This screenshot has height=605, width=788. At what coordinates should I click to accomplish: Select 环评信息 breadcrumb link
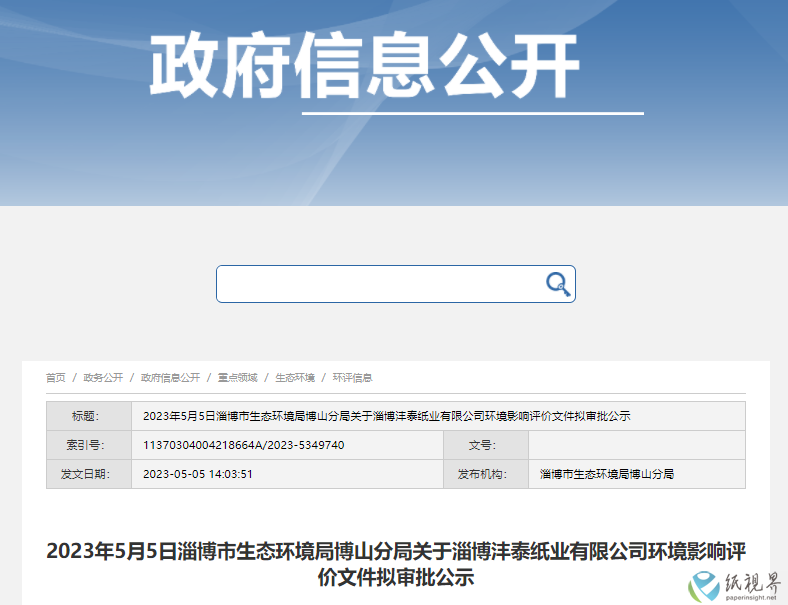pos(352,377)
